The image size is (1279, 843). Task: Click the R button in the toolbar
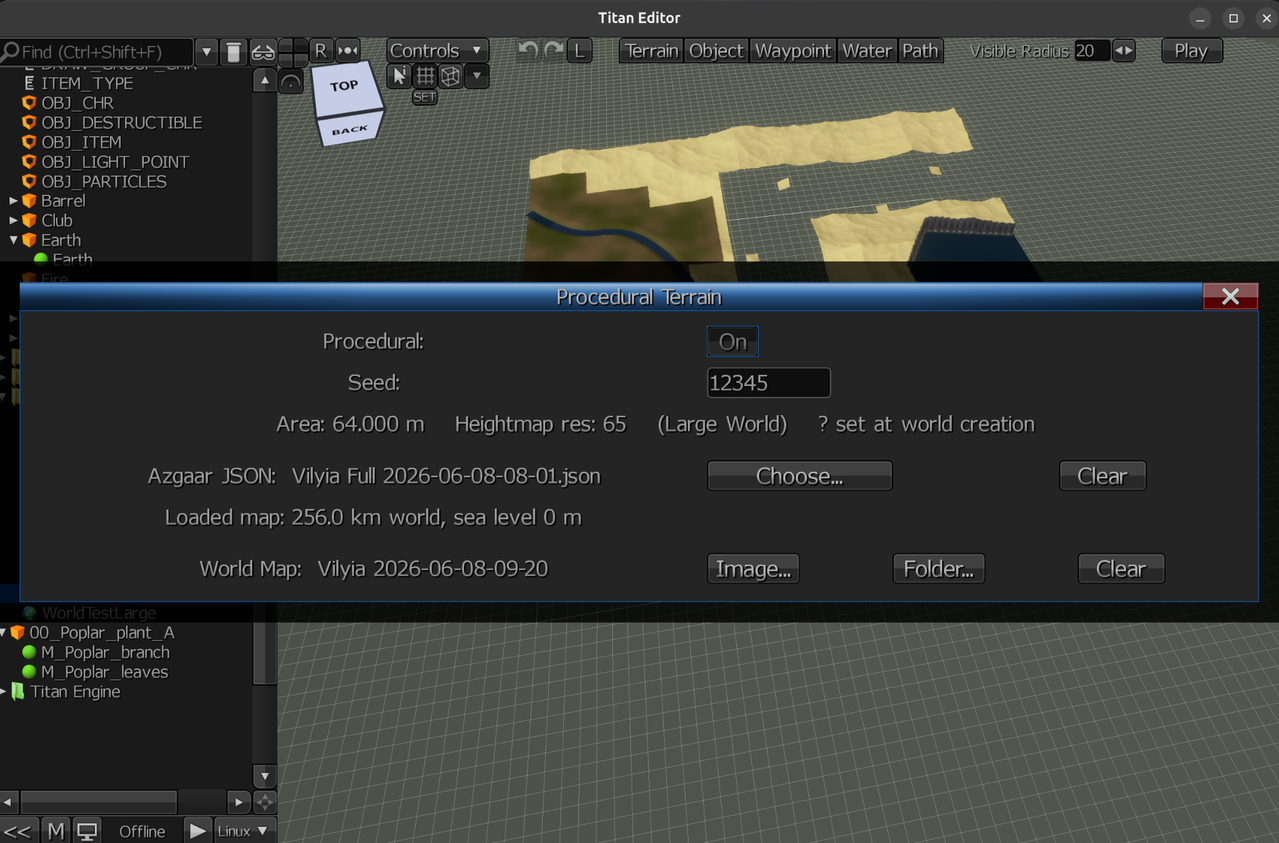pyautogui.click(x=320, y=50)
